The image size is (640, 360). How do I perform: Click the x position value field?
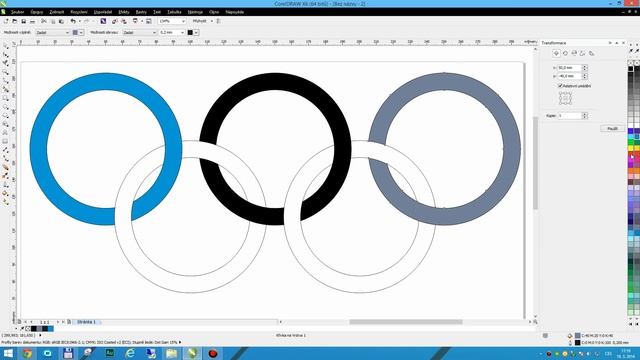click(569, 68)
